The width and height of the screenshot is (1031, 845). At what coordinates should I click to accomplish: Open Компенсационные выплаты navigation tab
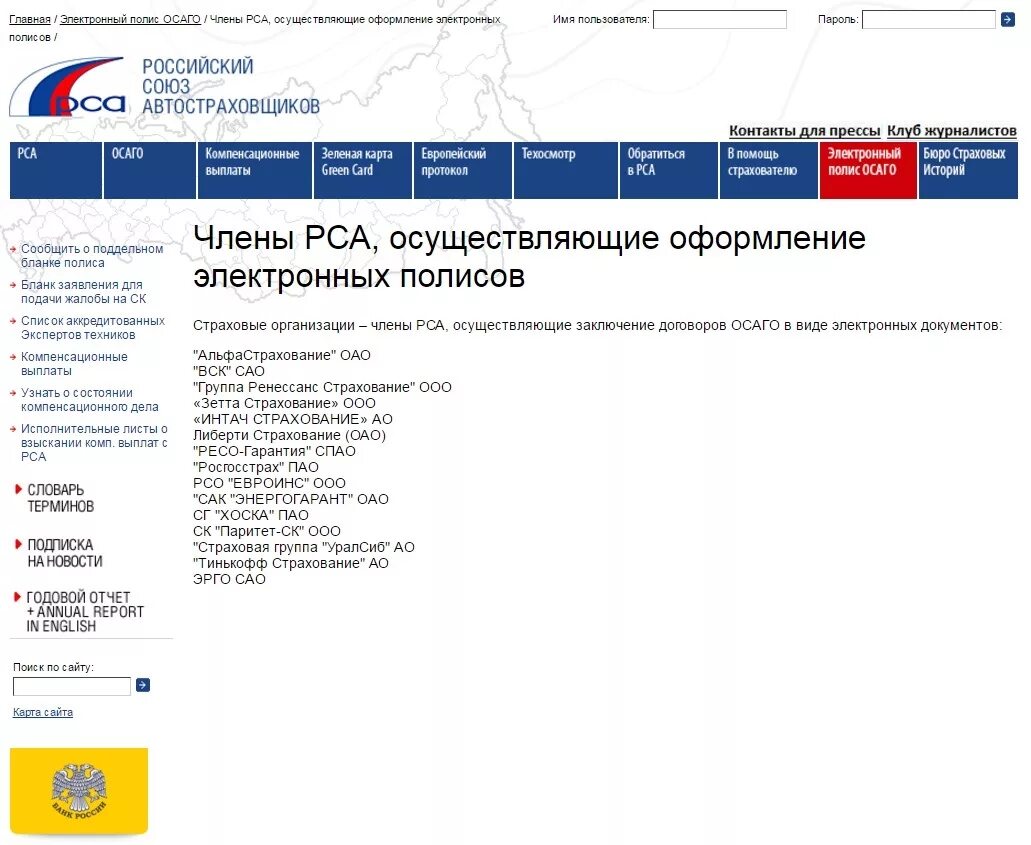point(255,170)
